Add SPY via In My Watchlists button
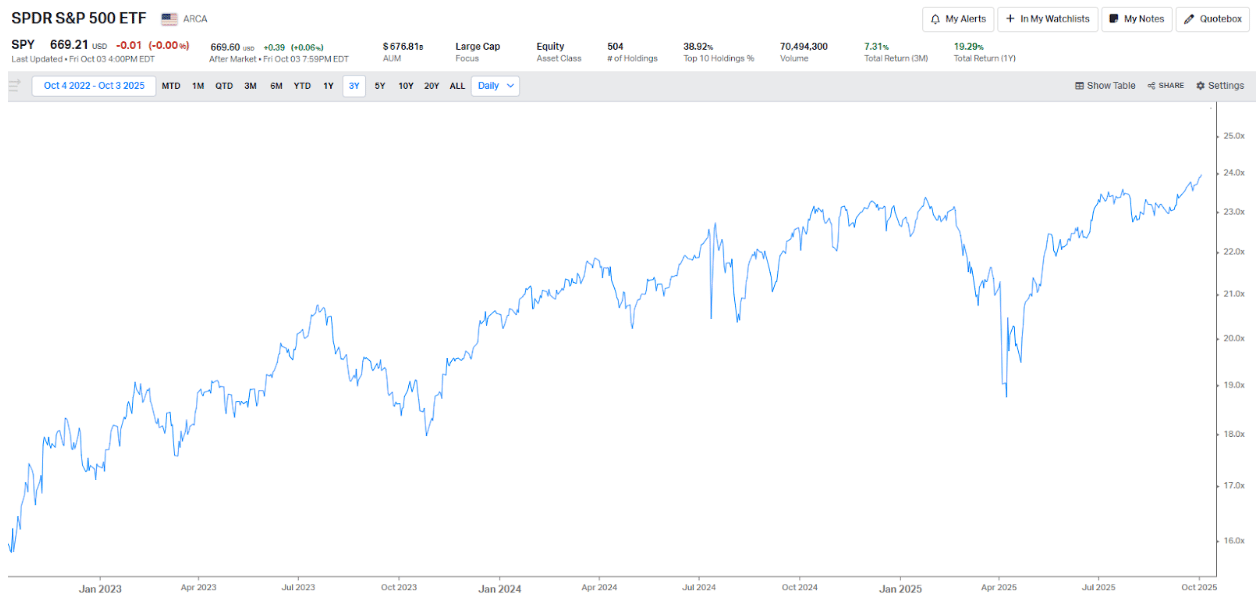This screenshot has width=1258, height=604. point(1047,19)
